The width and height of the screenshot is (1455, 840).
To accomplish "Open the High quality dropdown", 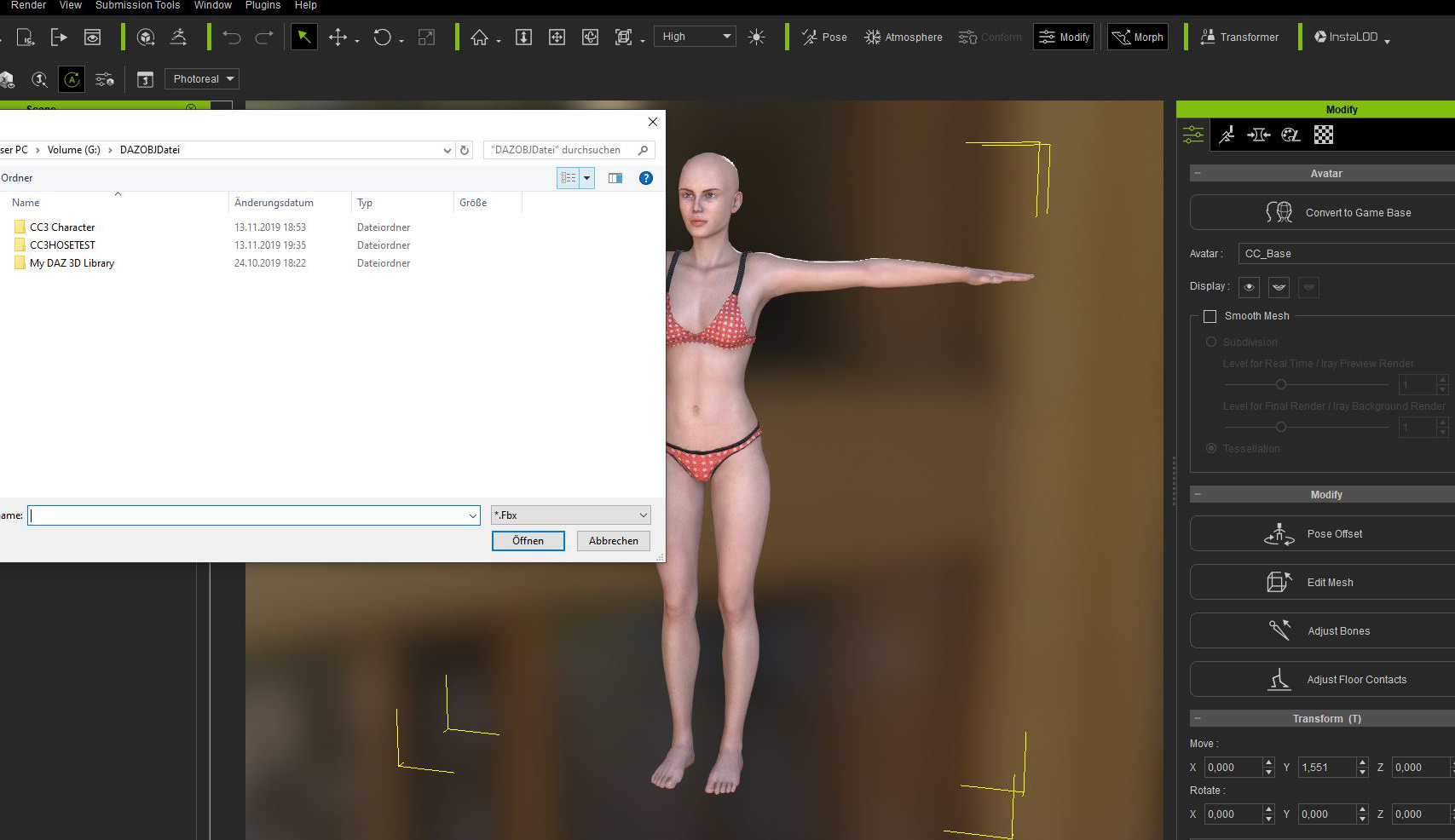I will pyautogui.click(x=695, y=37).
